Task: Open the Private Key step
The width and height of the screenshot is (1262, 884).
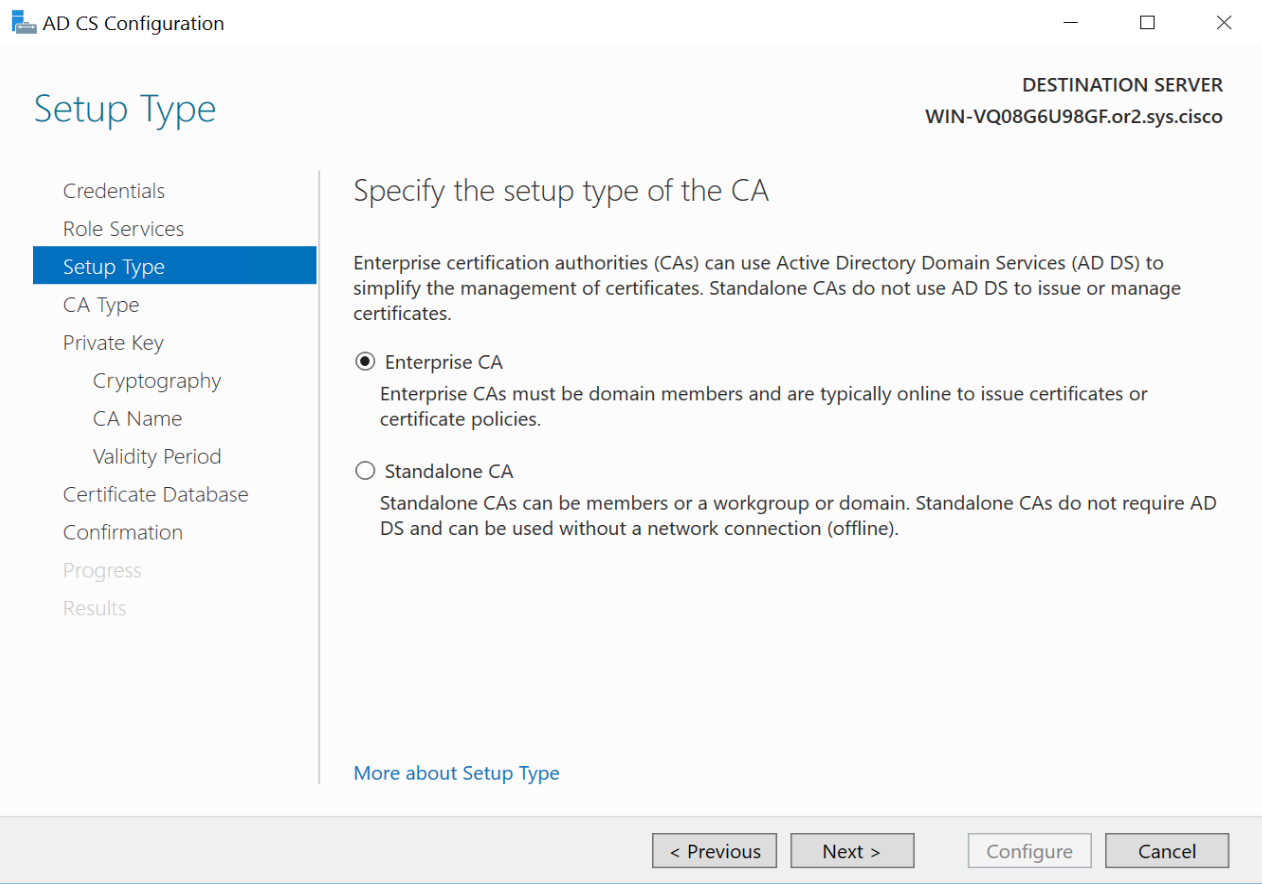Action: (x=113, y=343)
